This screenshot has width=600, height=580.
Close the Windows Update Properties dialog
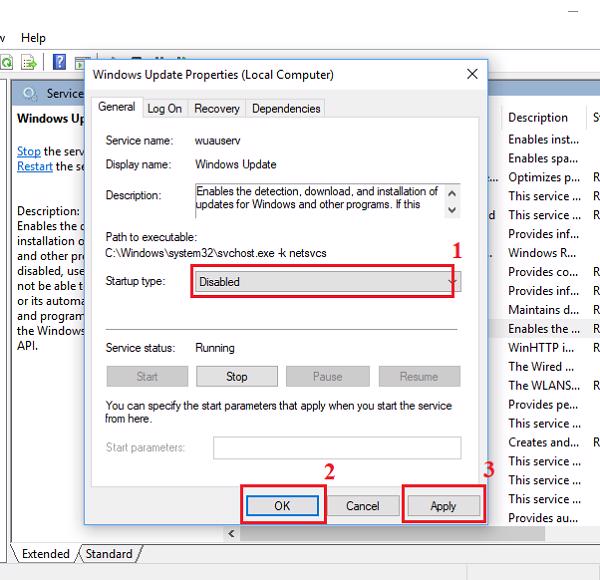point(471,74)
